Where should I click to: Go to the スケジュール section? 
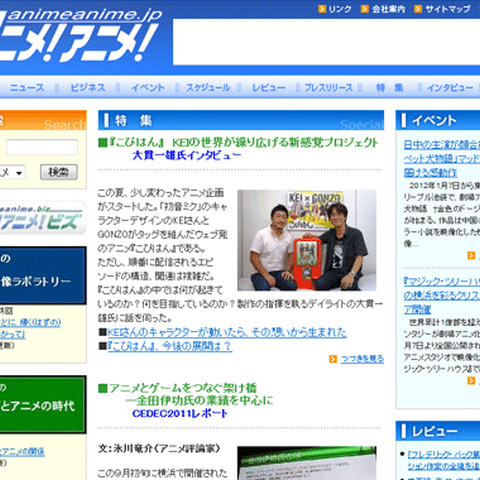[x=208, y=88]
